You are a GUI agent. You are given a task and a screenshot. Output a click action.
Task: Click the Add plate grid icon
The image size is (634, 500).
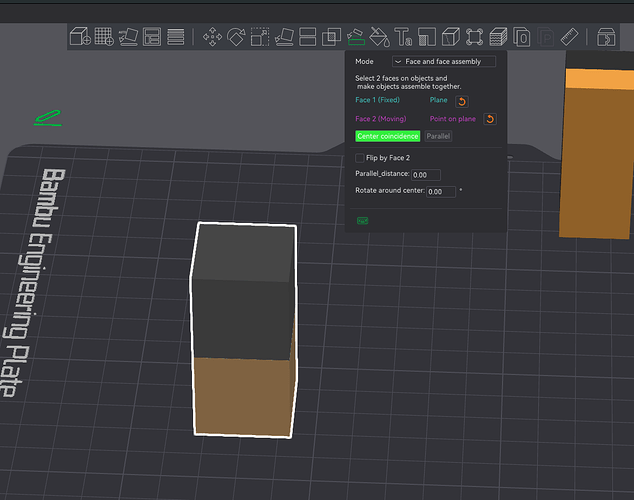104,36
